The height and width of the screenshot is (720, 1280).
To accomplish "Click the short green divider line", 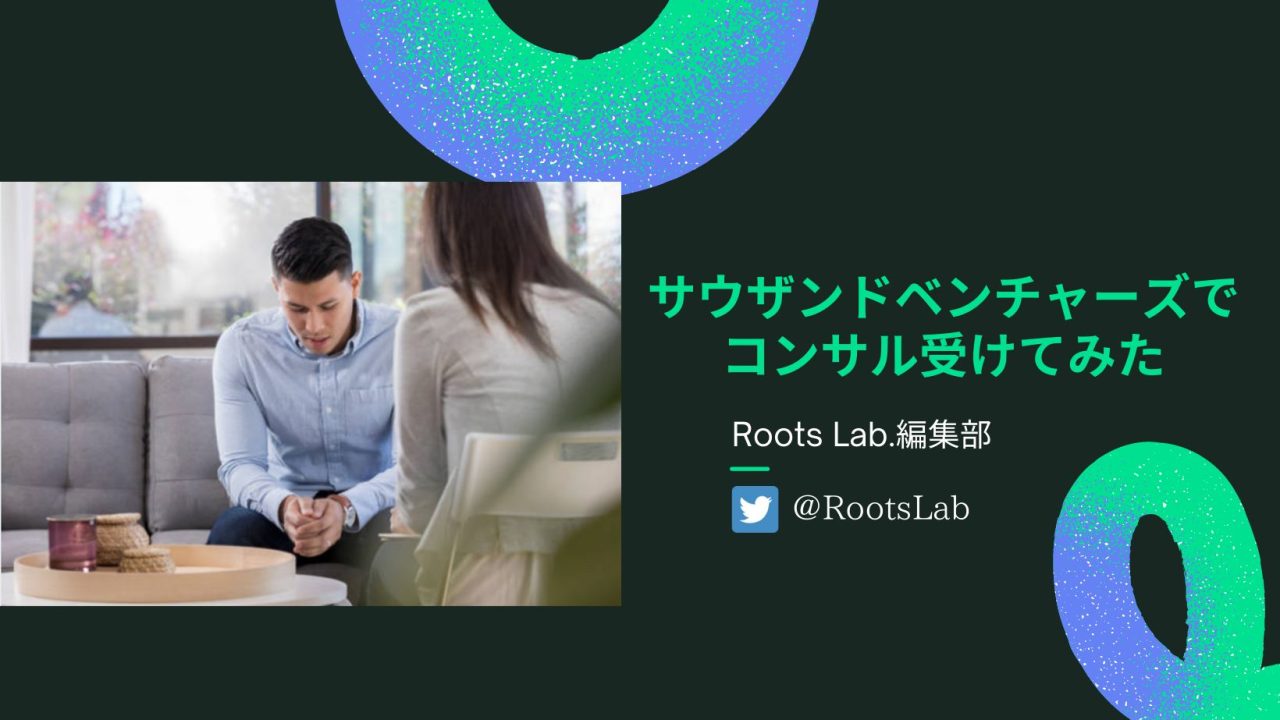I will (x=751, y=468).
